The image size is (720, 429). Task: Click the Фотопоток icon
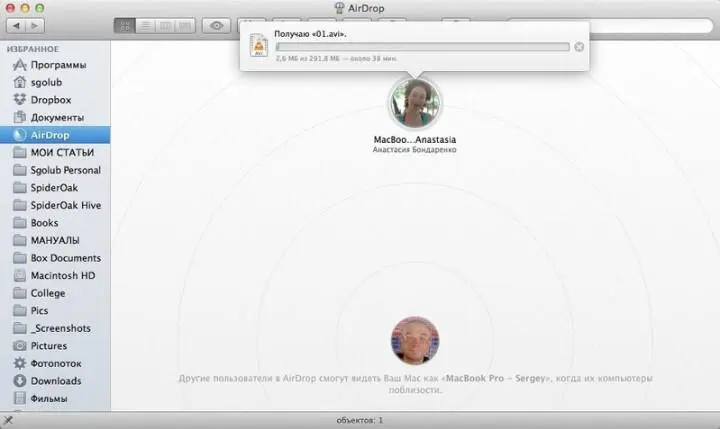(20, 363)
